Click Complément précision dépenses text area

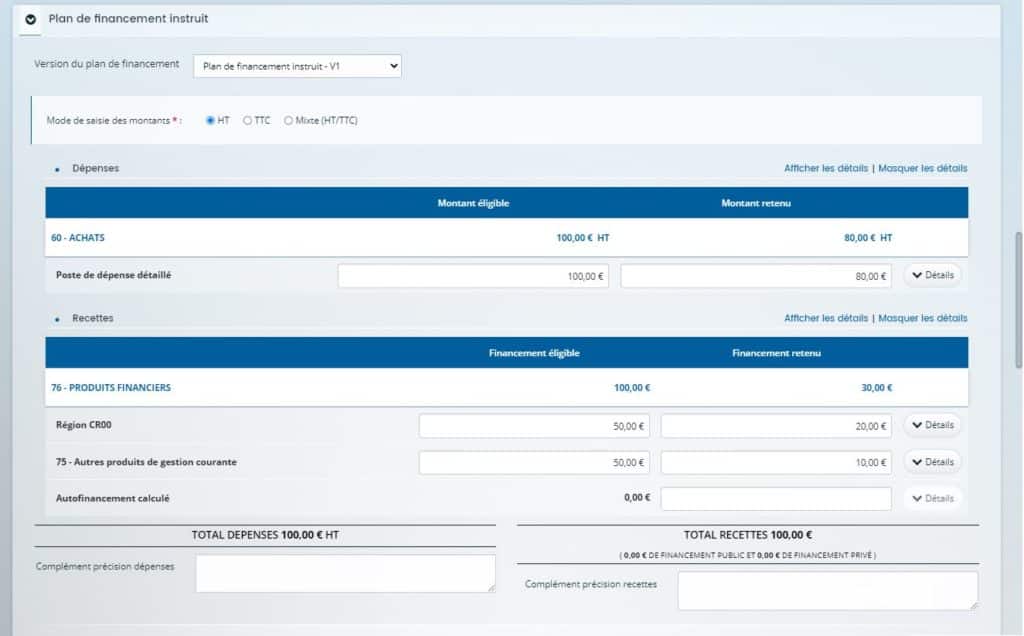point(345,573)
